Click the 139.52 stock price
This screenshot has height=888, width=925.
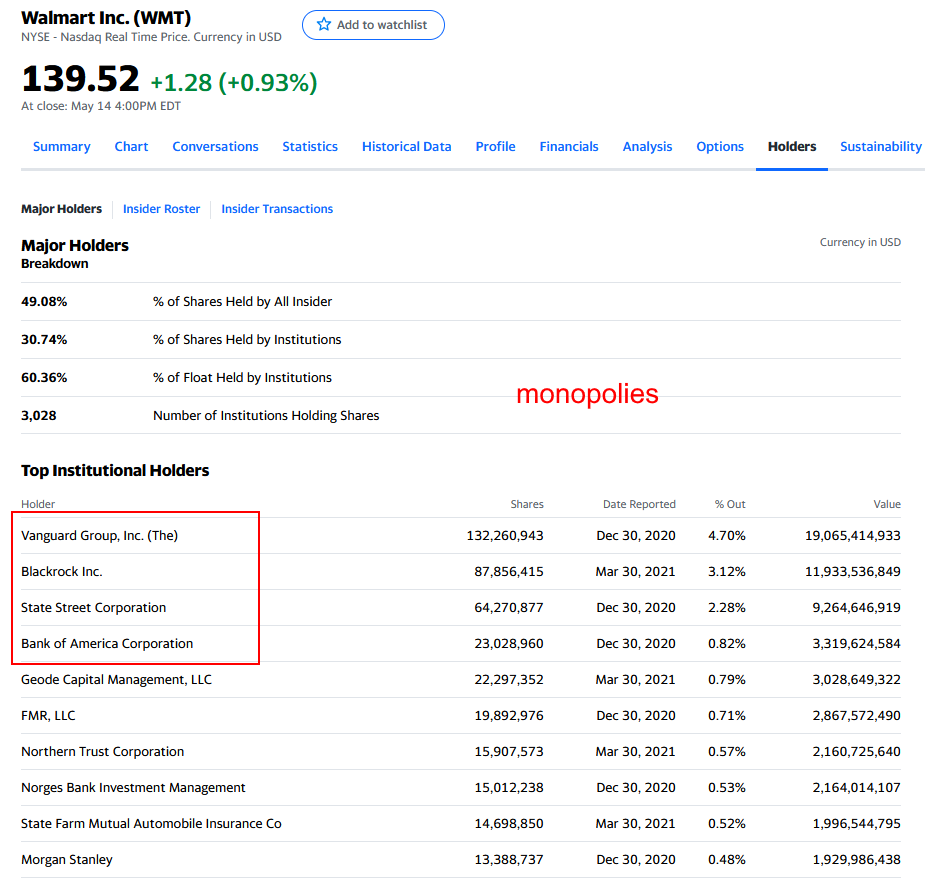(80, 78)
